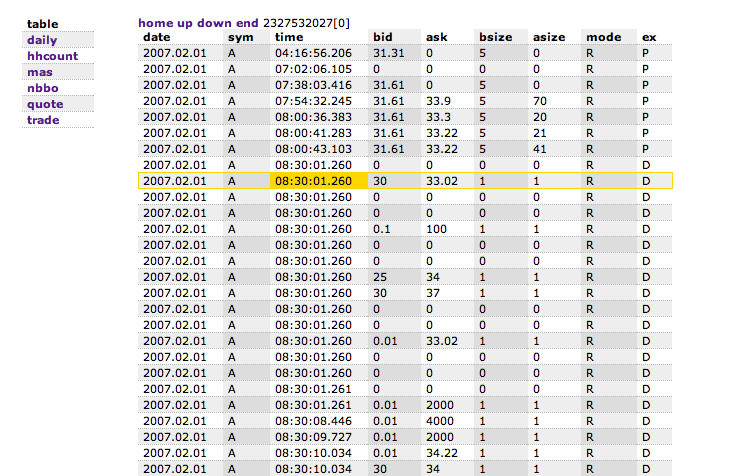Select the quote table link
736x476 pixels.
pos(45,104)
